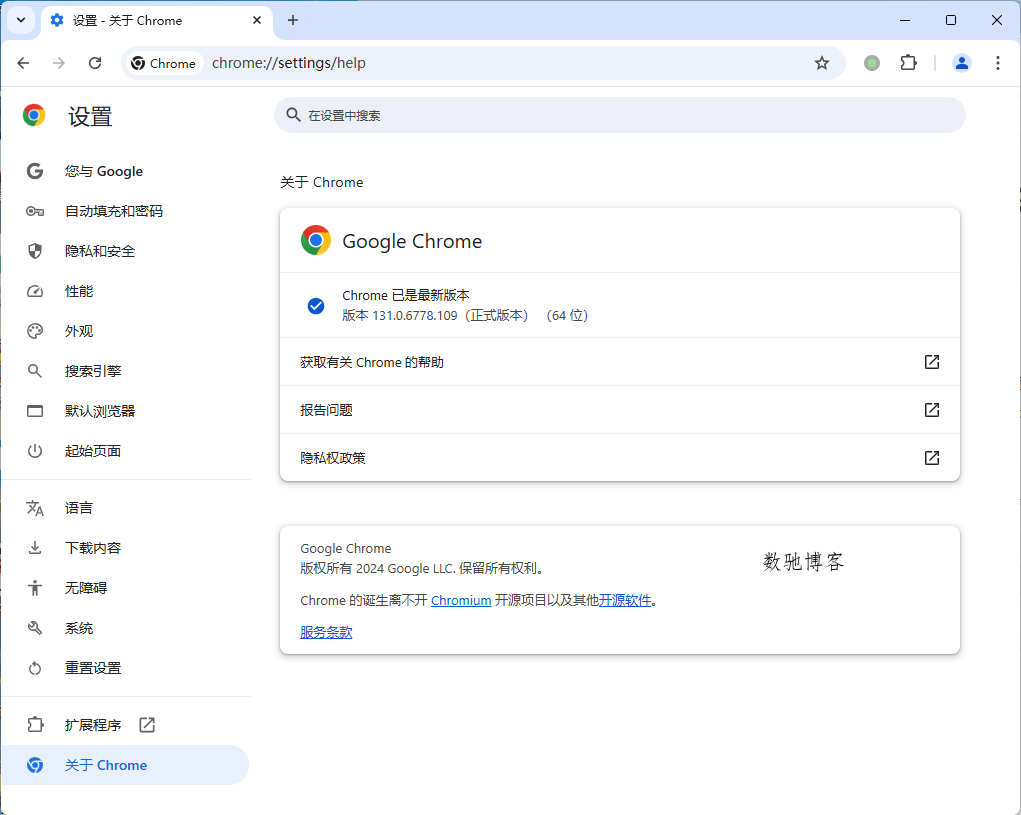The width and height of the screenshot is (1021, 815).
Task: Open 扩展程序 from the sidebar
Action: [x=126, y=725]
